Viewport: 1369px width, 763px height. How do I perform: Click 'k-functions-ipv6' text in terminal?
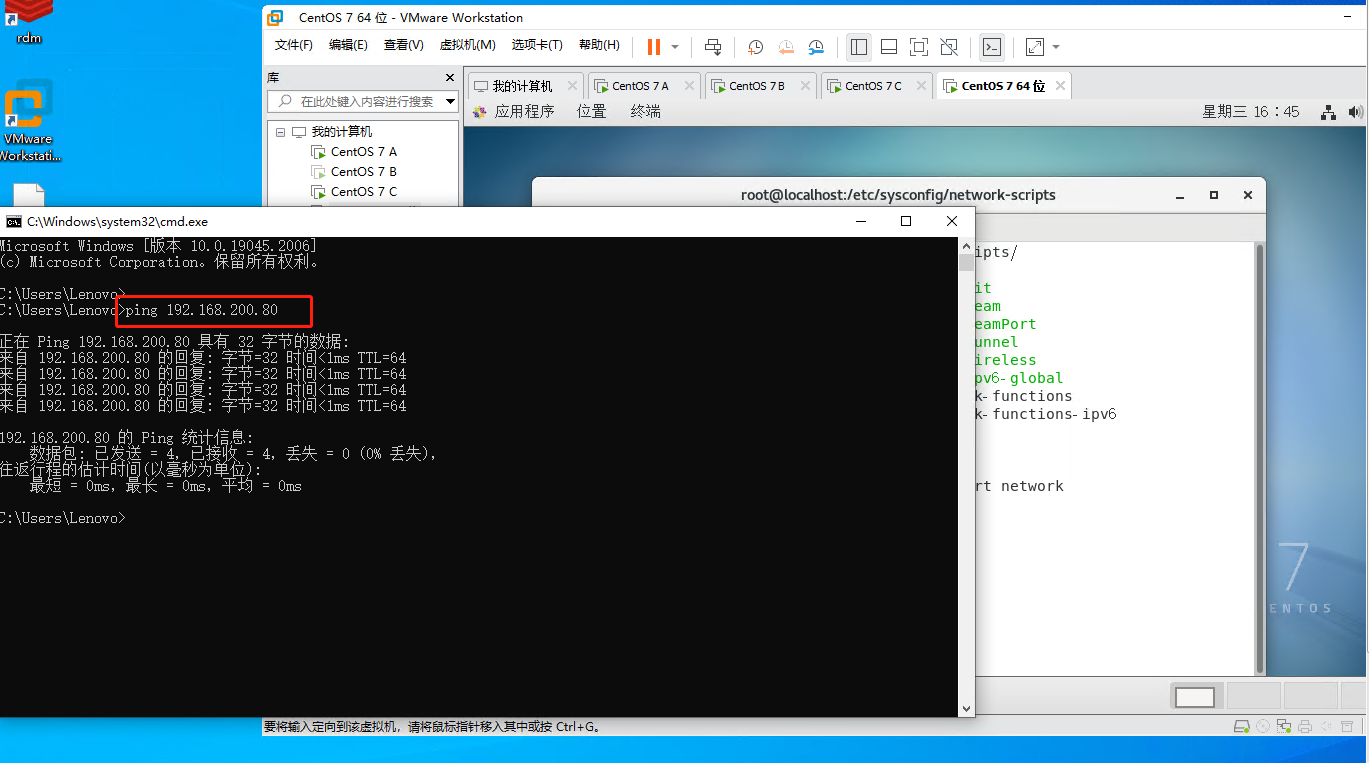pyautogui.click(x=1046, y=414)
